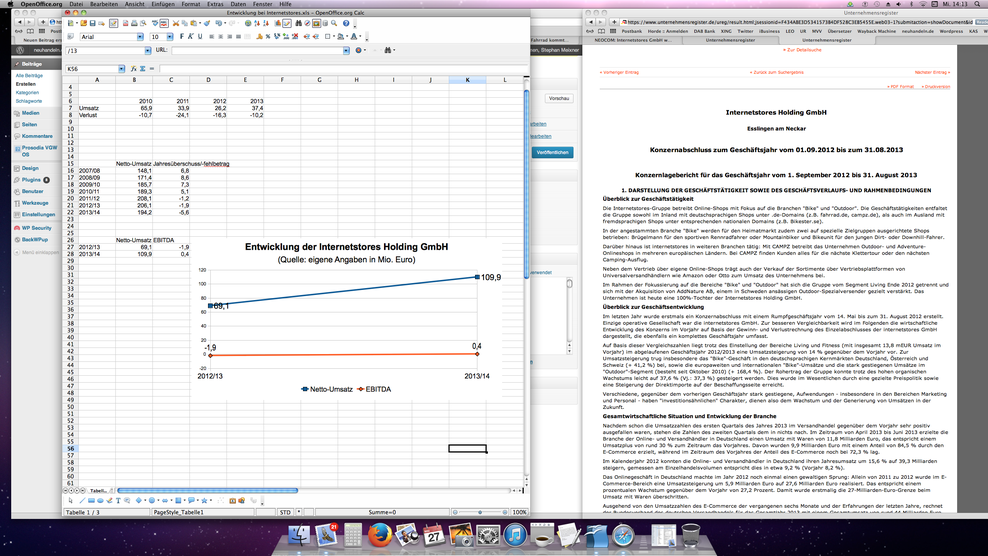Open Safari from the Dock
The image size is (988, 556).
click(x=624, y=535)
